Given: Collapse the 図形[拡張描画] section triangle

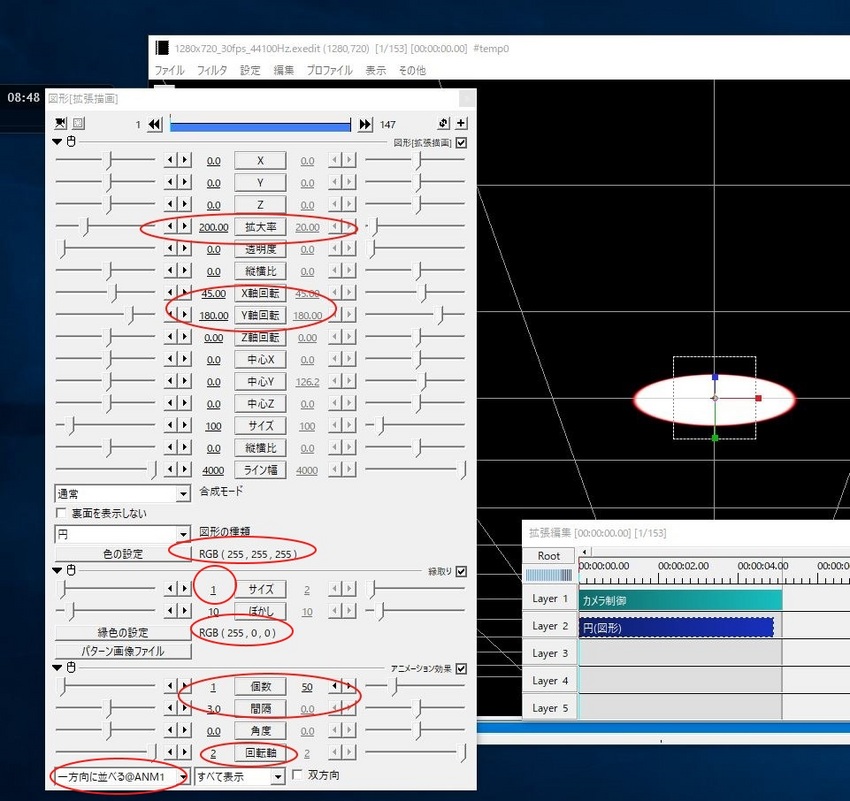Looking at the screenshot, I should (57, 142).
